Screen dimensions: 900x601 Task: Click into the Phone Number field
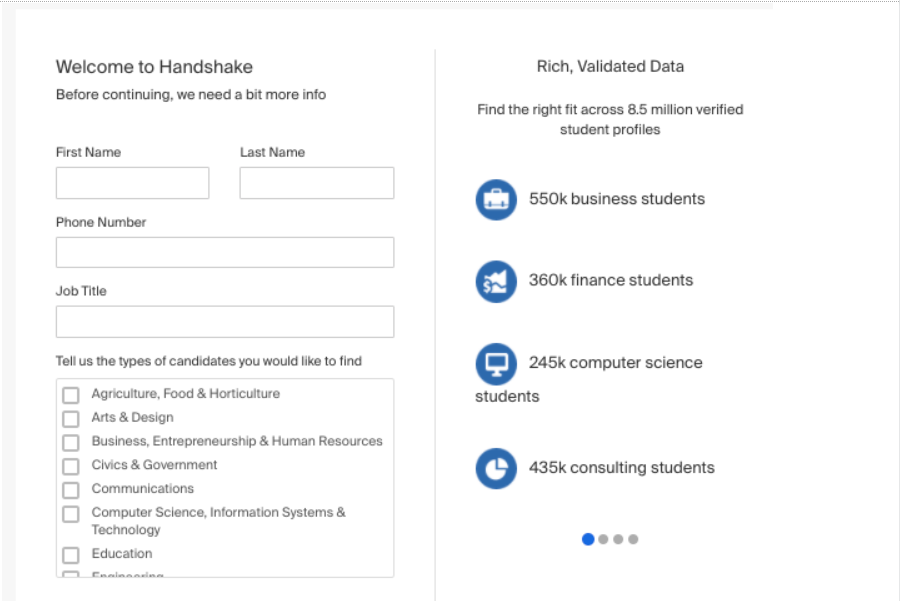225,253
